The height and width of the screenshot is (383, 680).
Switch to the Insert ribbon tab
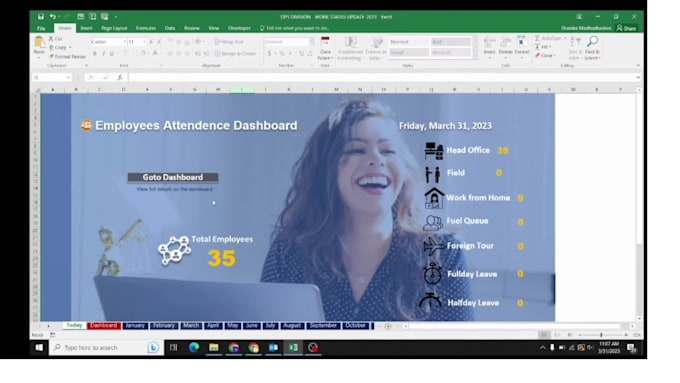(x=86, y=28)
